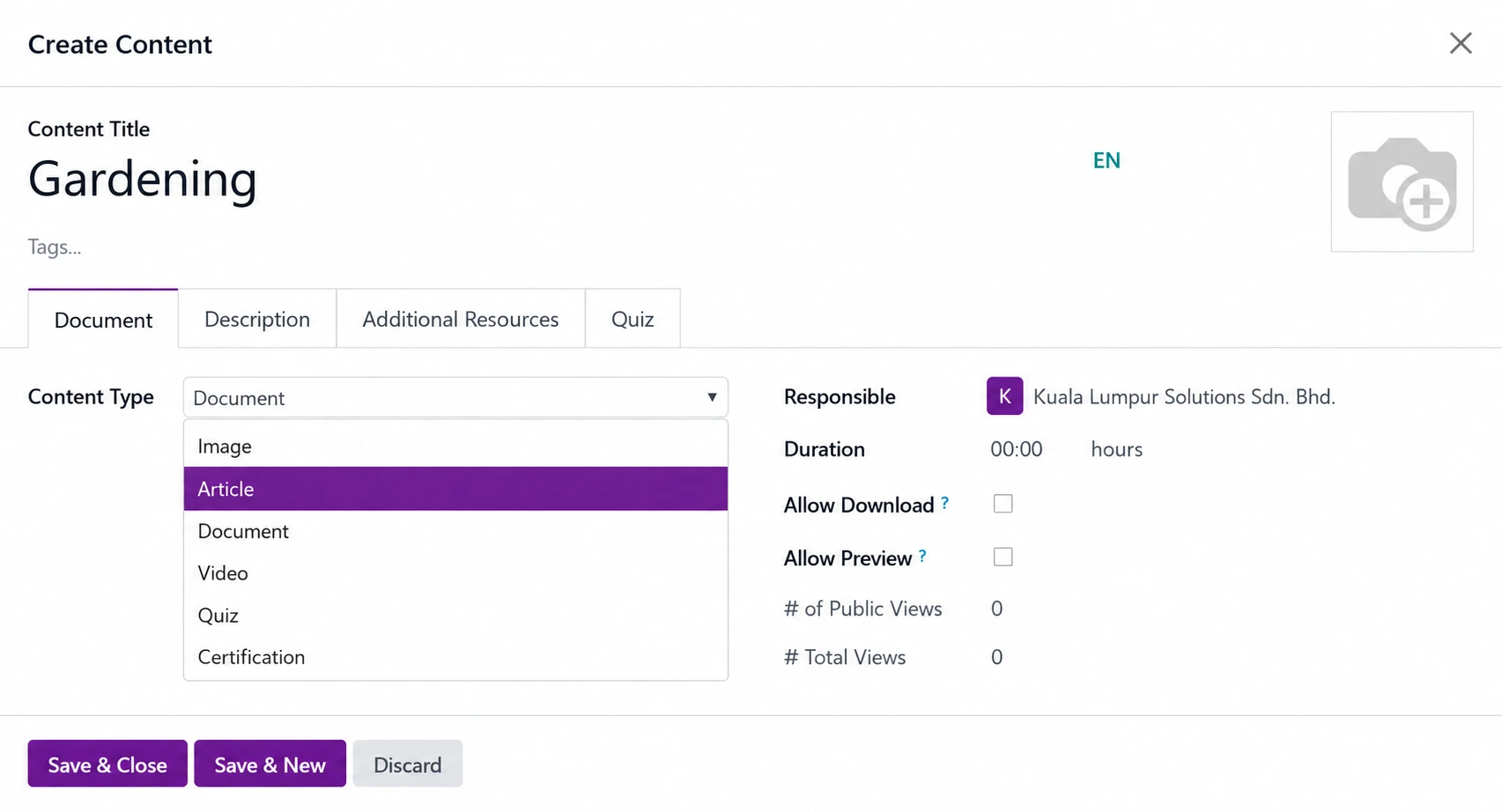
Task: Tick the Allow Download checkbox
Action: (x=1003, y=504)
